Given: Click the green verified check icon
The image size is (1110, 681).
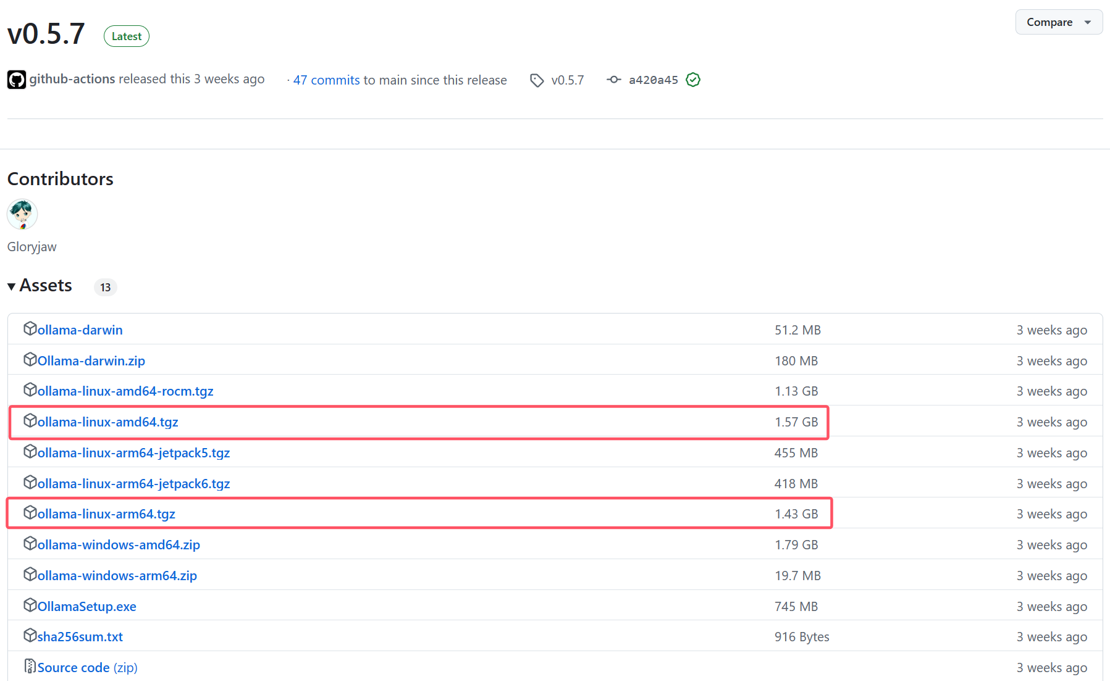Looking at the screenshot, I should coord(693,80).
